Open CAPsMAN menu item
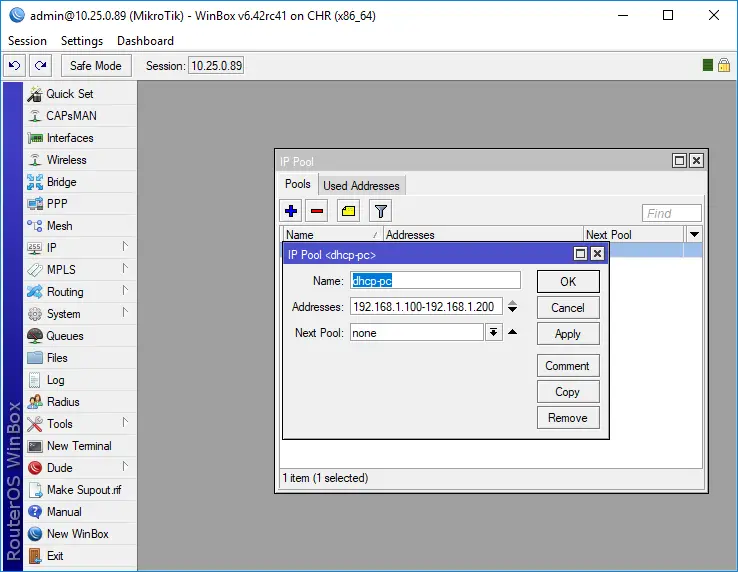 (80, 116)
